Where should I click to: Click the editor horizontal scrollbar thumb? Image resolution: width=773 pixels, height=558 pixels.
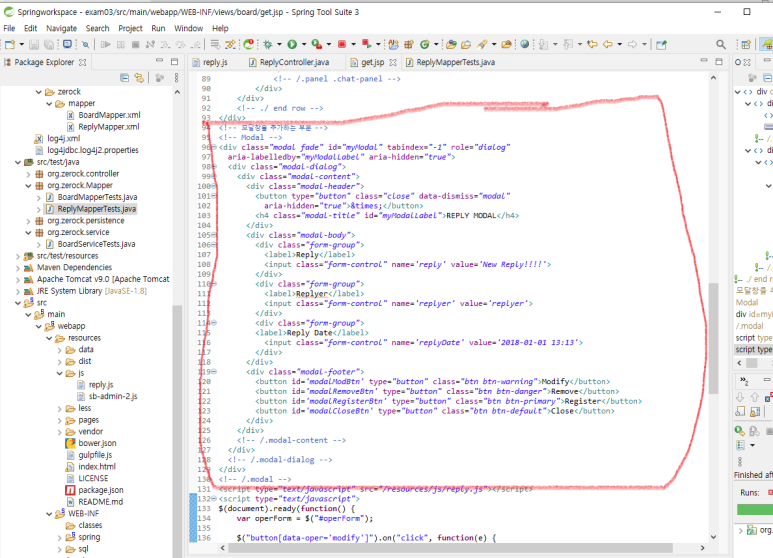[451, 548]
